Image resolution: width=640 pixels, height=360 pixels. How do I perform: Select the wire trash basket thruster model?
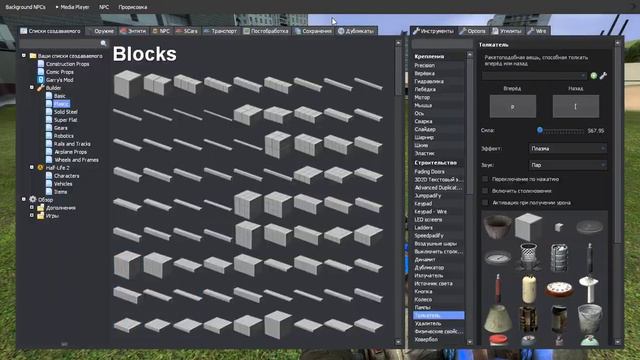pos(528,256)
